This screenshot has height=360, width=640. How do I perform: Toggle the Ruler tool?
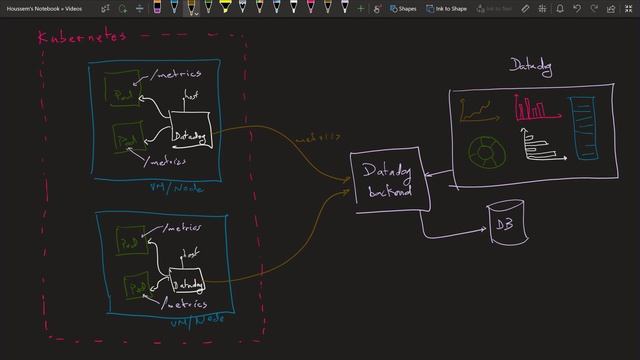[x=525, y=9]
